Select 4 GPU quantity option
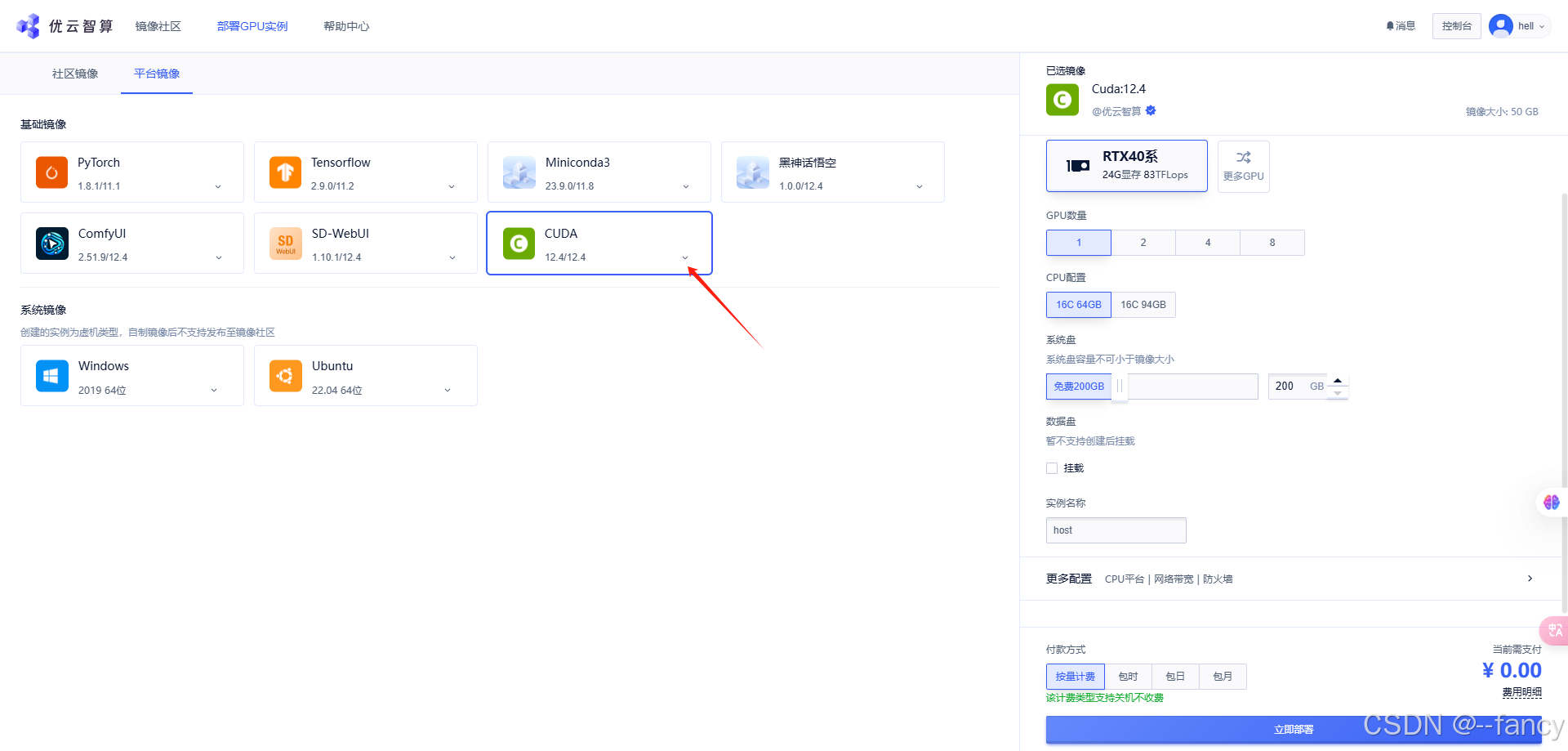 point(1208,243)
